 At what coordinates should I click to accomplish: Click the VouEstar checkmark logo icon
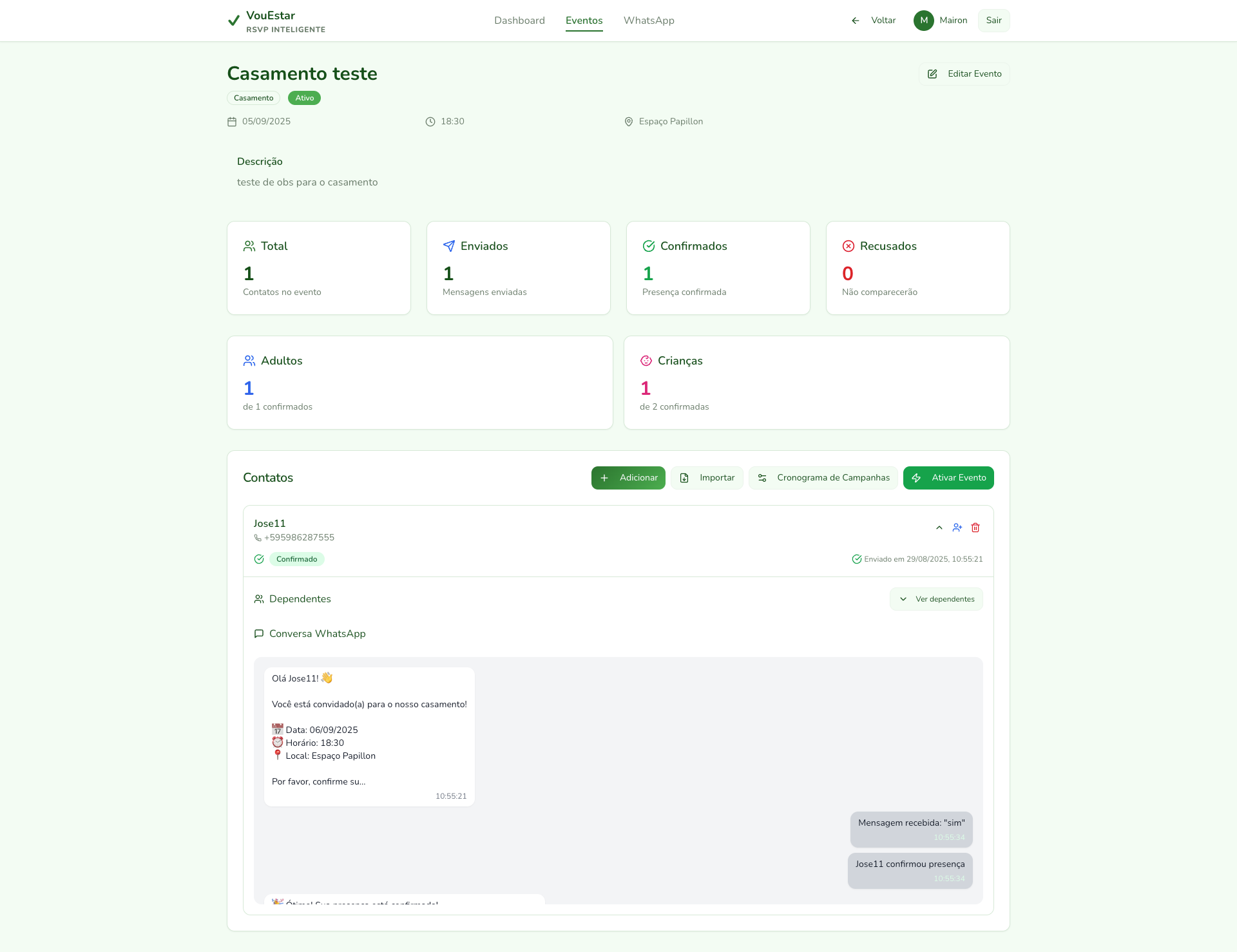click(234, 21)
